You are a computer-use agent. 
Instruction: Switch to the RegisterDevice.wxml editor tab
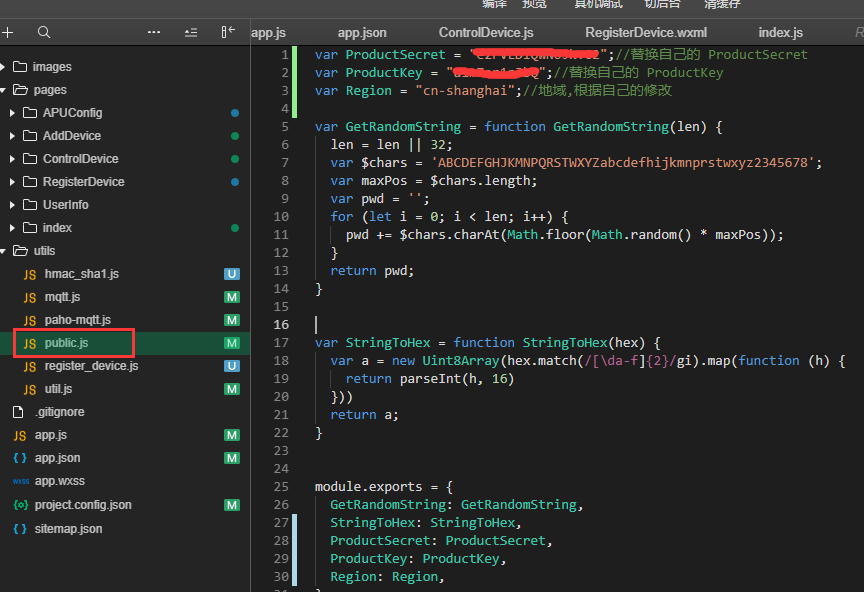pos(646,33)
